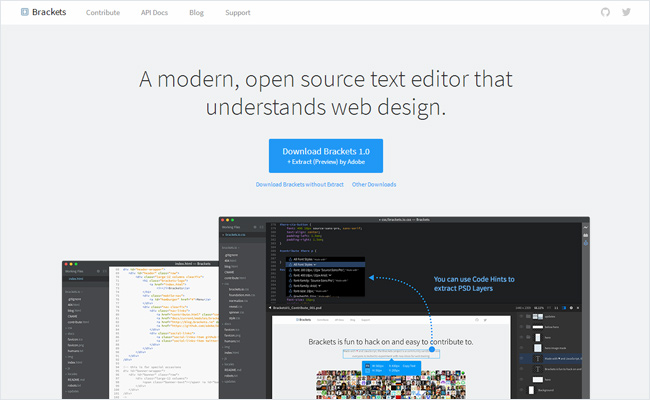The width and height of the screenshot is (650, 400).
Task: Toggle visibility eye of Background layer
Action: [x=521, y=390]
